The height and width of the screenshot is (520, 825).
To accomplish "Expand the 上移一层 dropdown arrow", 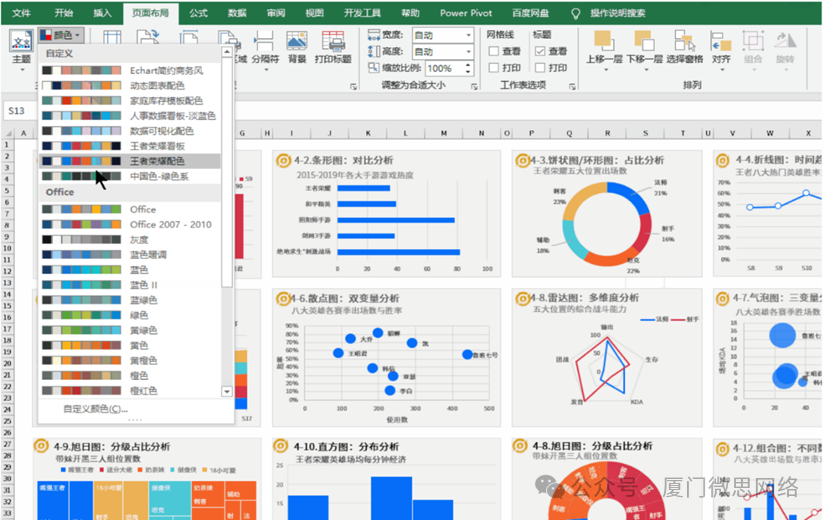I will [x=606, y=70].
